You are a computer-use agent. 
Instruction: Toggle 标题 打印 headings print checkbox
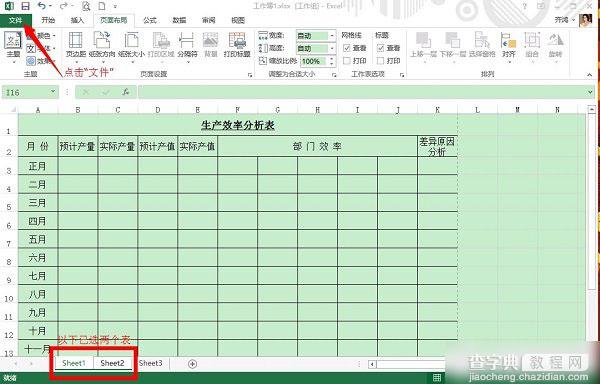380,61
